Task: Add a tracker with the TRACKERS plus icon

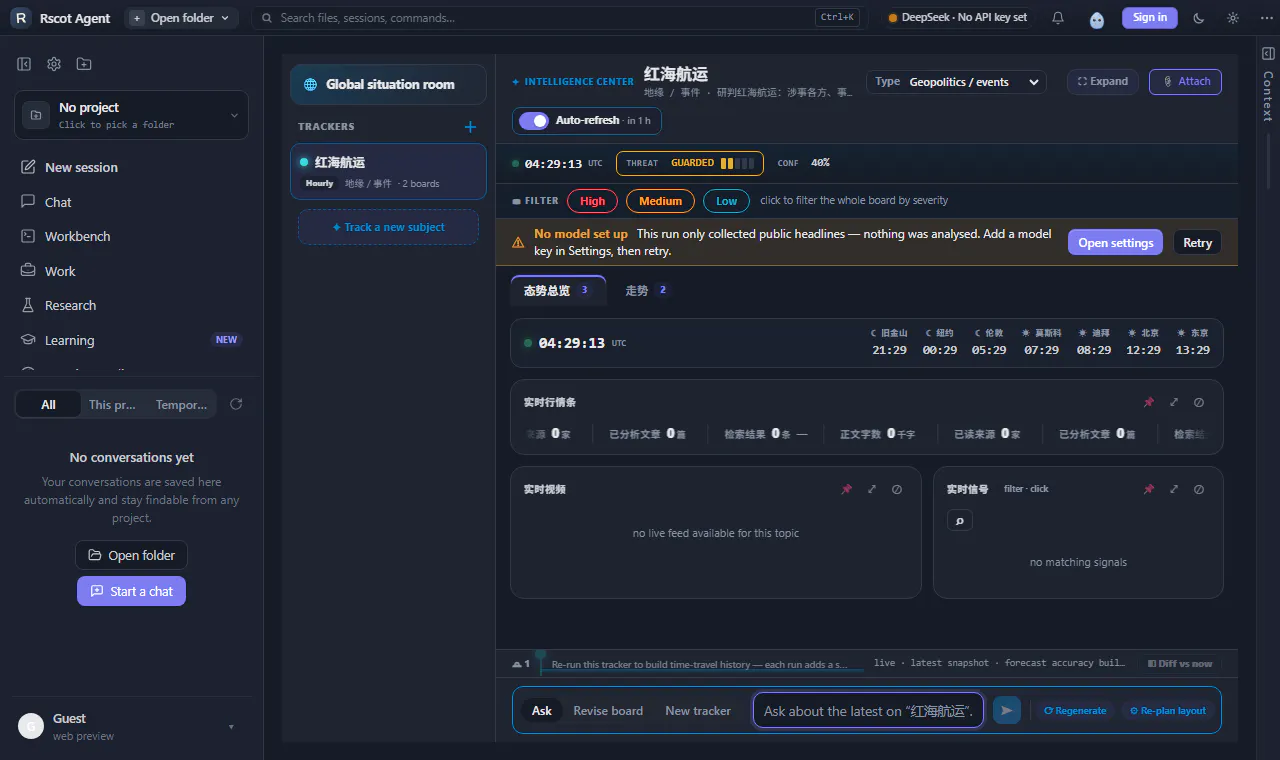Action: (x=471, y=127)
